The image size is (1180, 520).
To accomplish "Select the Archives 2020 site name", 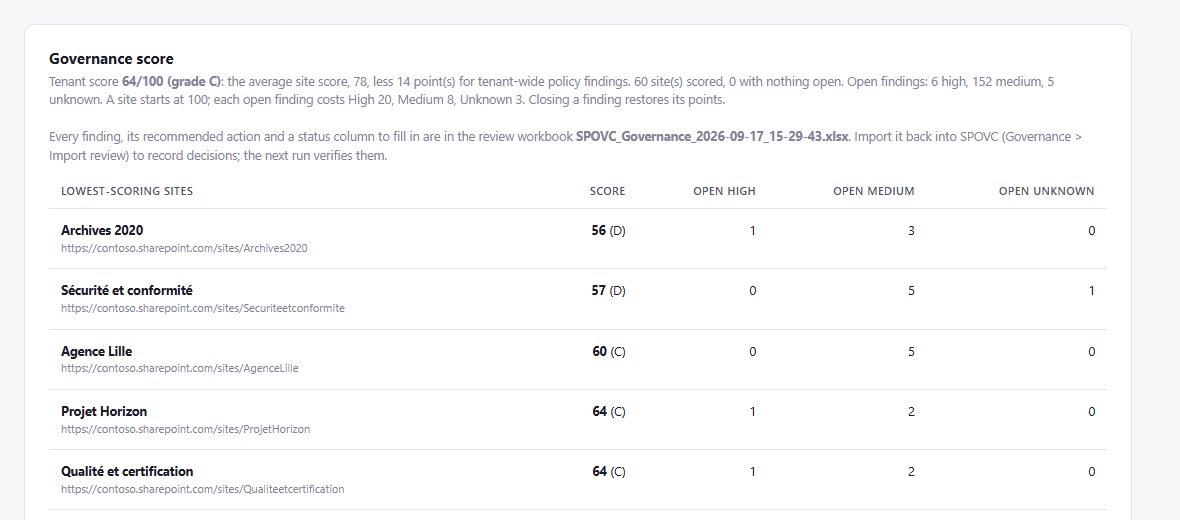I will click(x=102, y=230).
